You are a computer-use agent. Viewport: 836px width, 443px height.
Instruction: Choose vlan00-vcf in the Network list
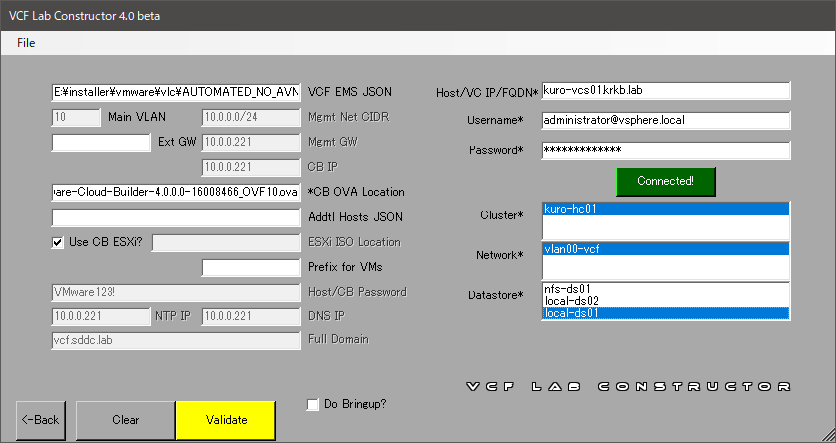[x=665, y=249]
